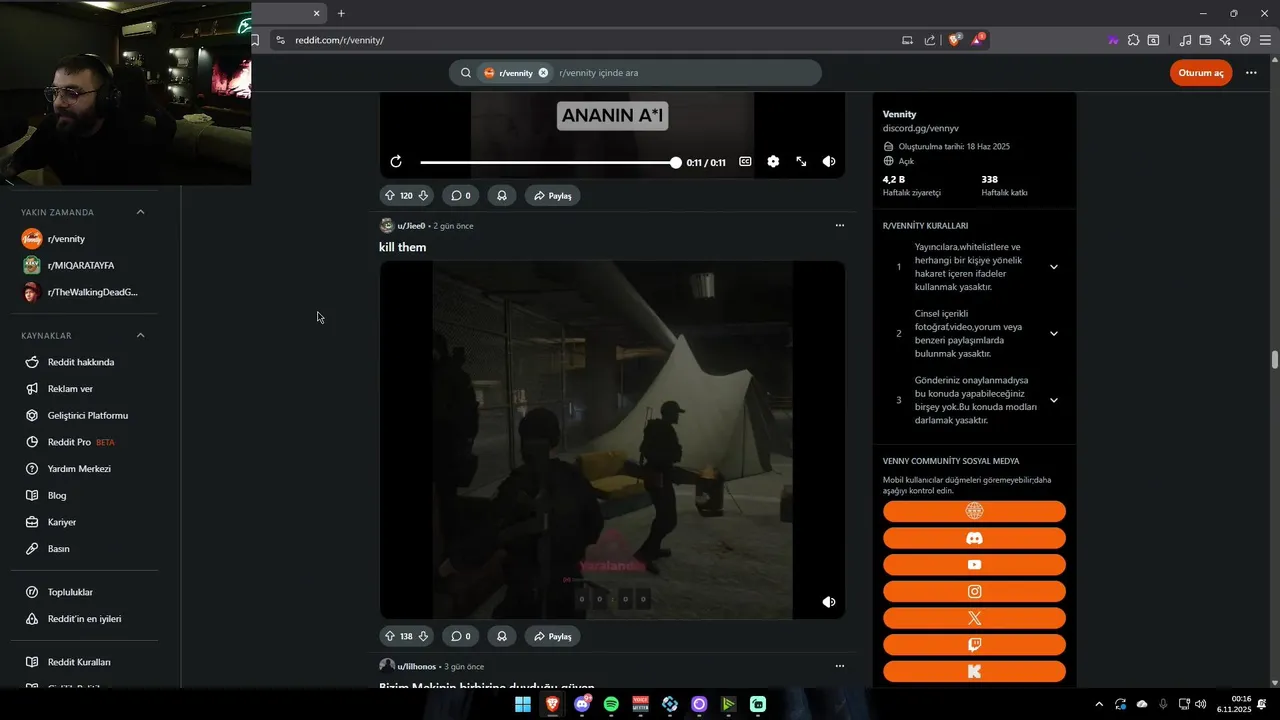Screen dimensions: 1280x720
Task: Open Spotify from the taskbar
Action: [611, 704]
